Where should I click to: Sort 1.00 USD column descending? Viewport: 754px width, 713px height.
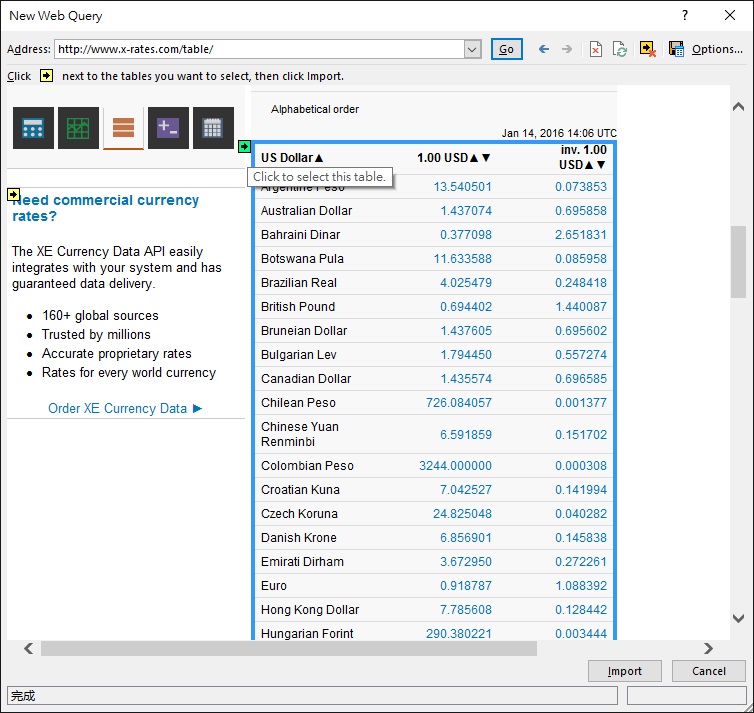(x=486, y=158)
